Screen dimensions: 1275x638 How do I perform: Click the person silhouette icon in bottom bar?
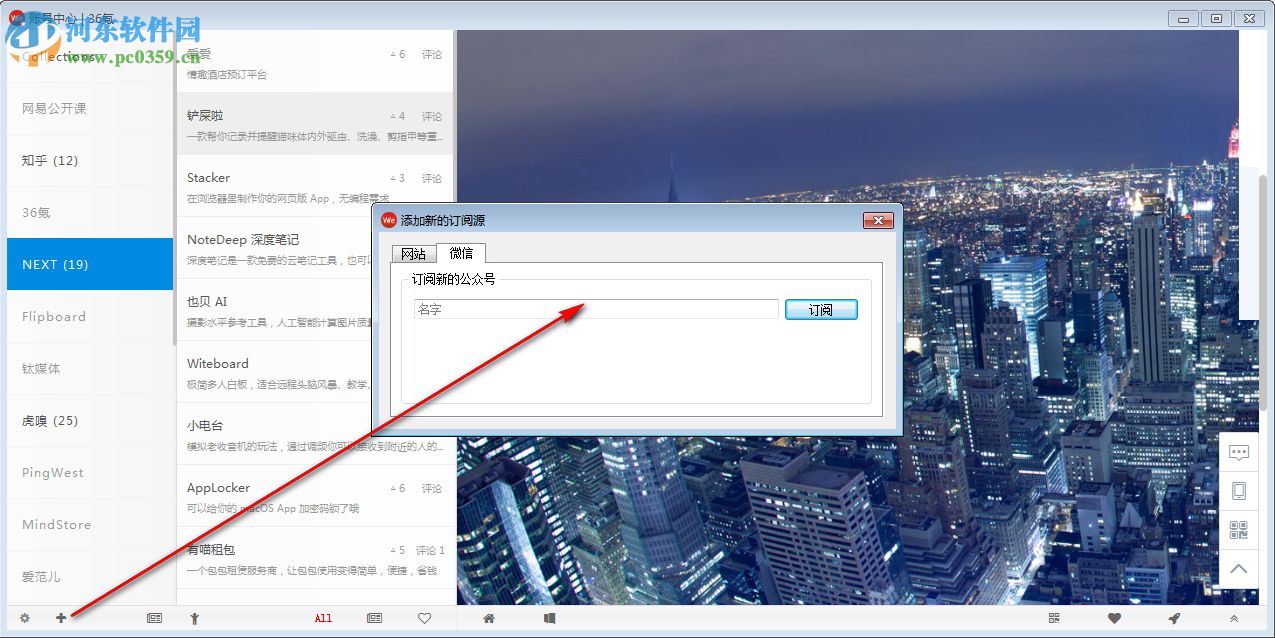coord(196,618)
